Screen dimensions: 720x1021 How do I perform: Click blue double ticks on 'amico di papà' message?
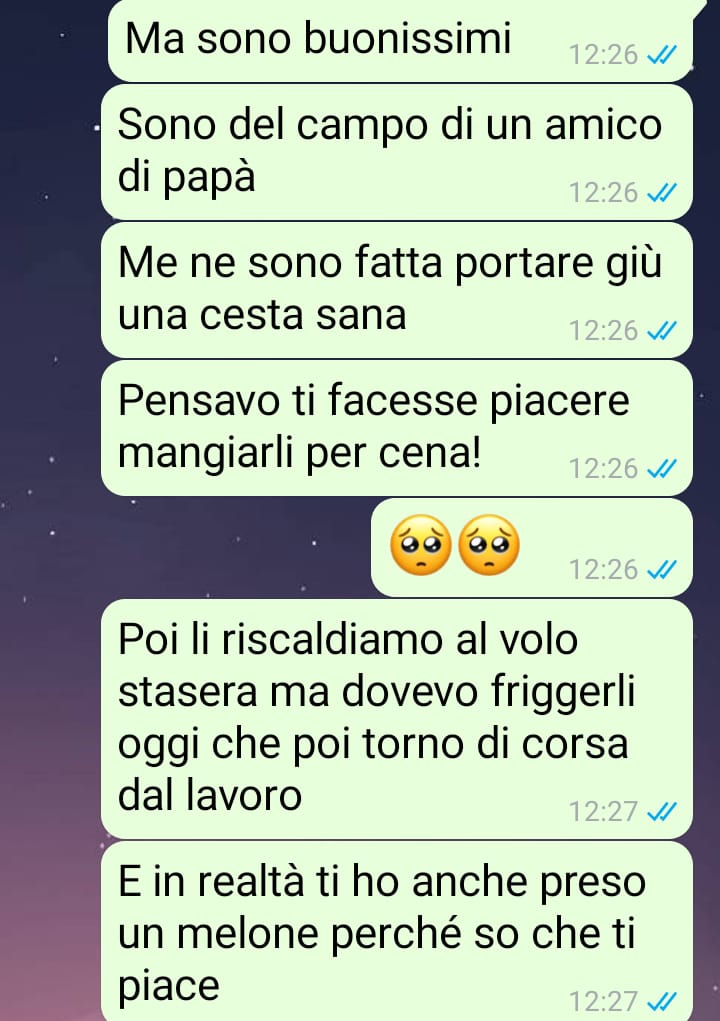[662, 193]
